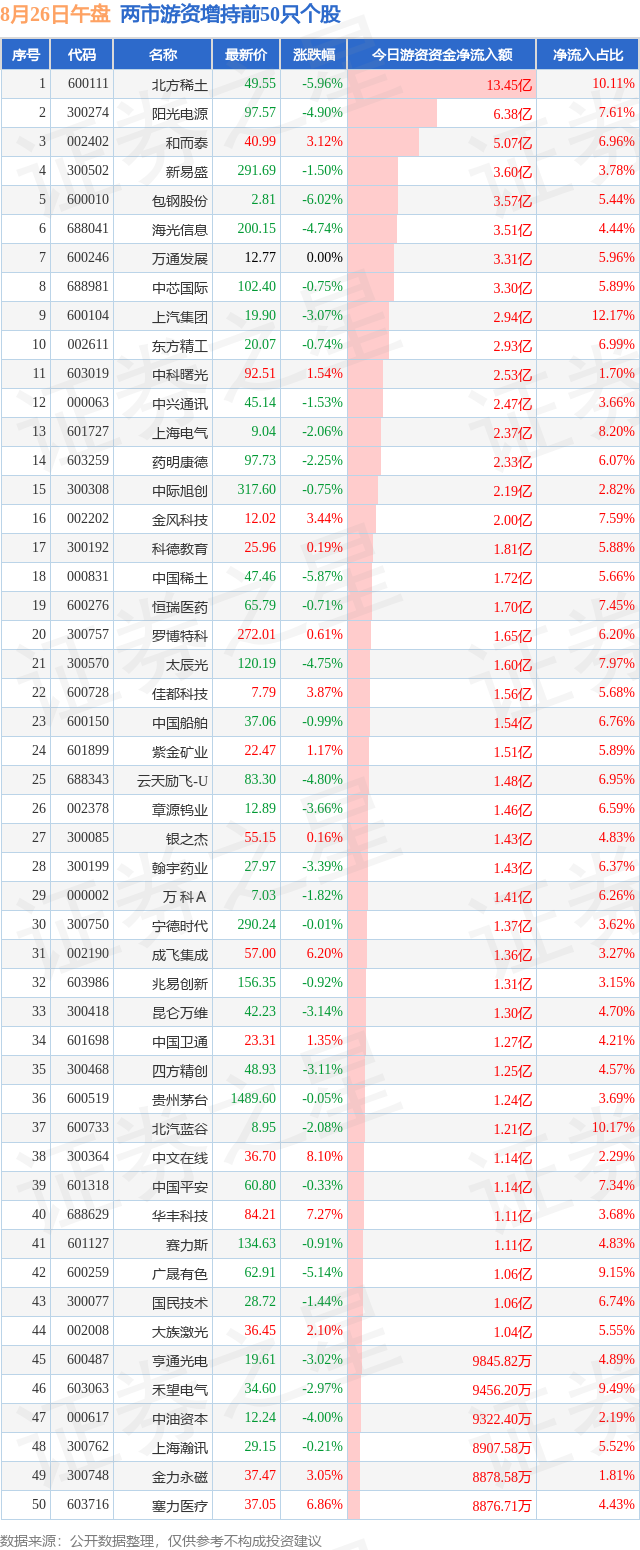Click the price 291.69 of 新易盛
The image size is (640, 1550).
[256, 171]
